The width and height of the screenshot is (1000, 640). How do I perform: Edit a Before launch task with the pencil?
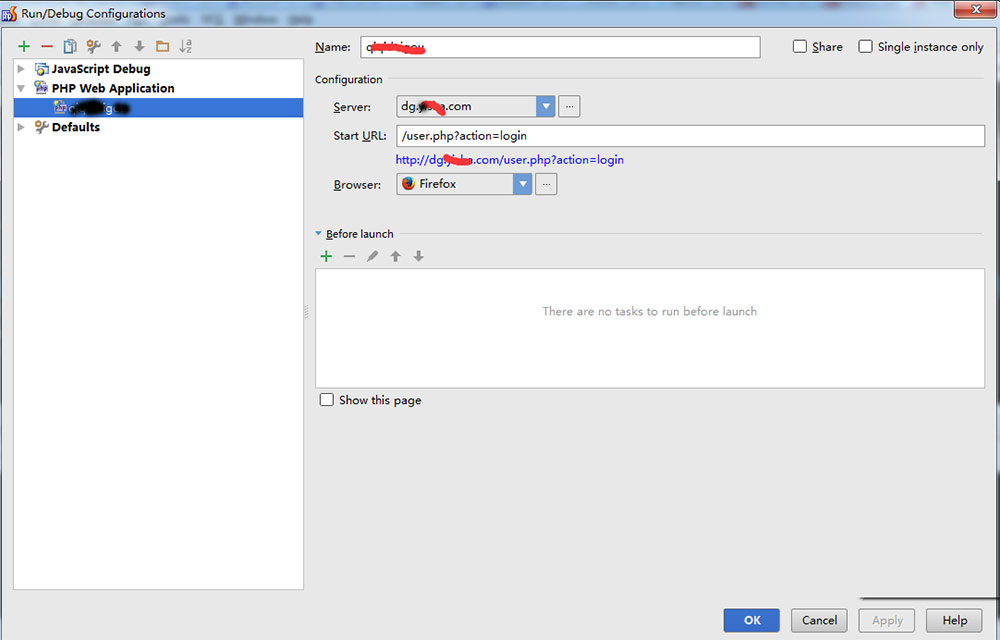pyautogui.click(x=372, y=256)
